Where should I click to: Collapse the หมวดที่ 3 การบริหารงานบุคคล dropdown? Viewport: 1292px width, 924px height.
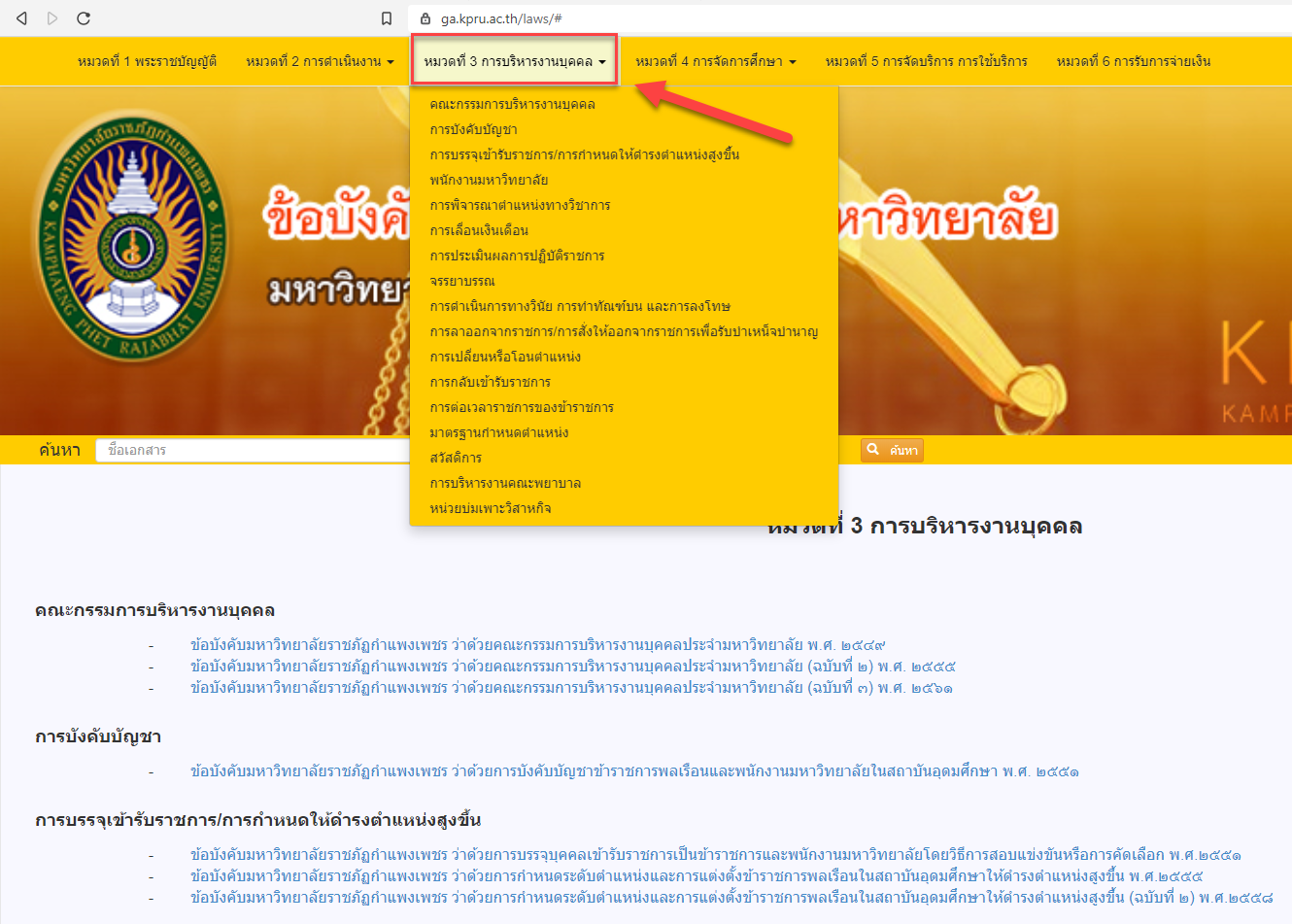(515, 61)
